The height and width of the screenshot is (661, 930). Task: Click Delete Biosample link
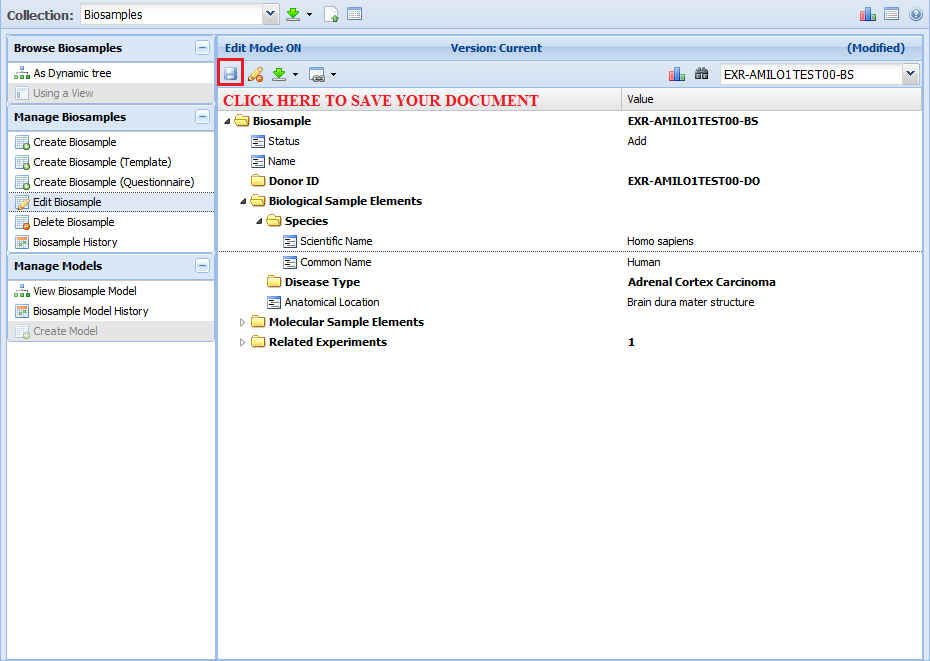pos(73,222)
